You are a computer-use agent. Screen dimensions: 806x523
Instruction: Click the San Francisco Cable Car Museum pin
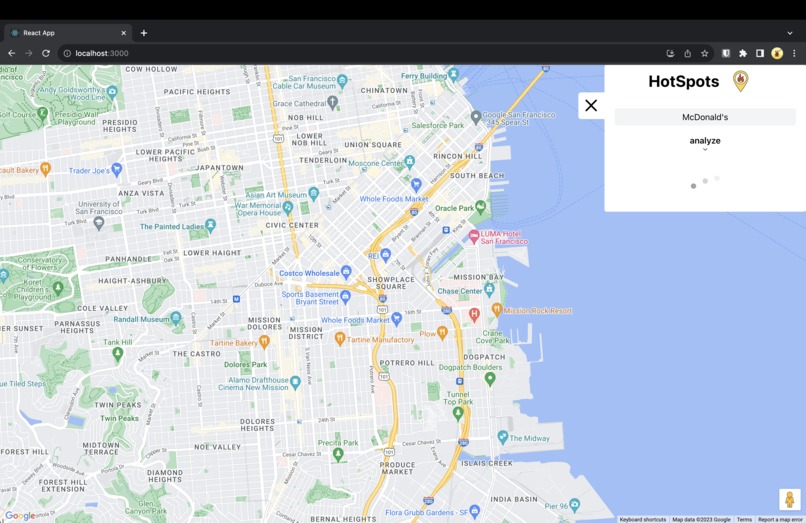pos(342,80)
